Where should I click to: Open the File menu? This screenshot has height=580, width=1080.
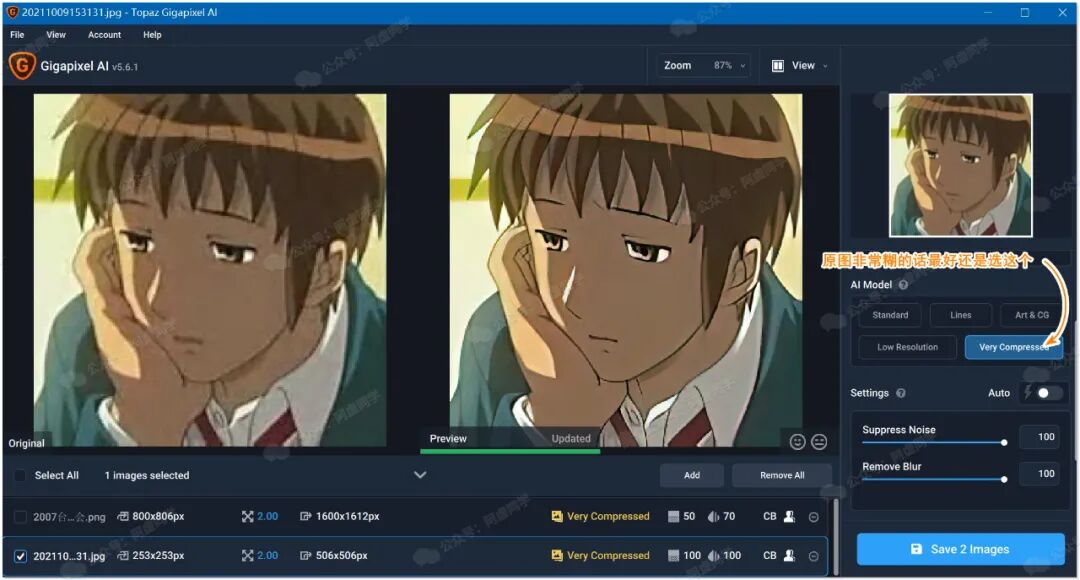click(17, 34)
